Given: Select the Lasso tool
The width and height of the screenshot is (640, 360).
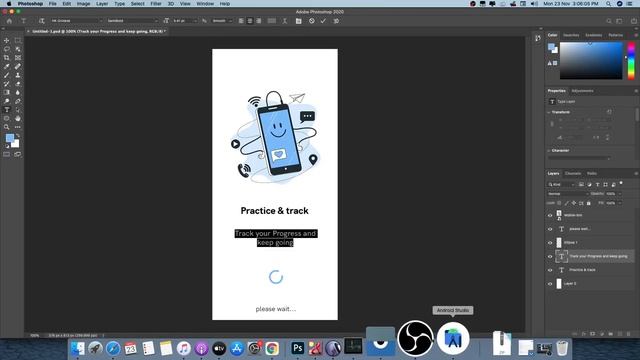Looking at the screenshot, I should 7,49.
